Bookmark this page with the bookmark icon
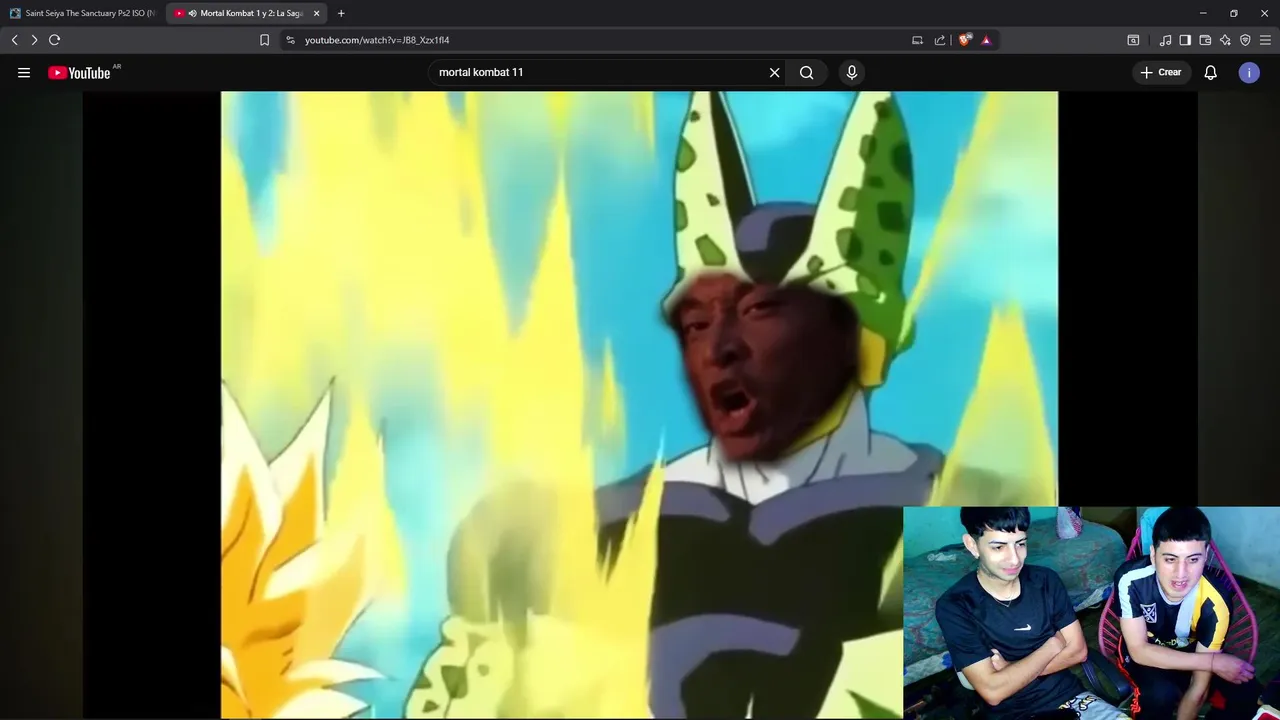This screenshot has width=1280, height=720. 264,40
